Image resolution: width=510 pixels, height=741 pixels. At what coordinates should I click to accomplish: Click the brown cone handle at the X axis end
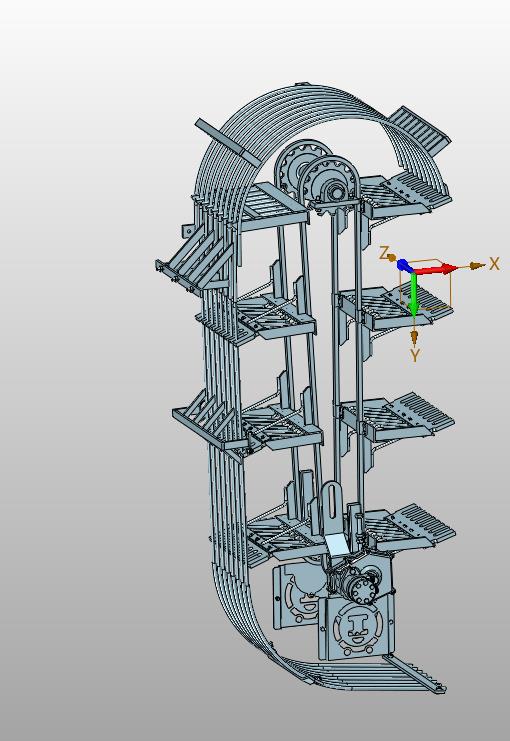[478, 266]
